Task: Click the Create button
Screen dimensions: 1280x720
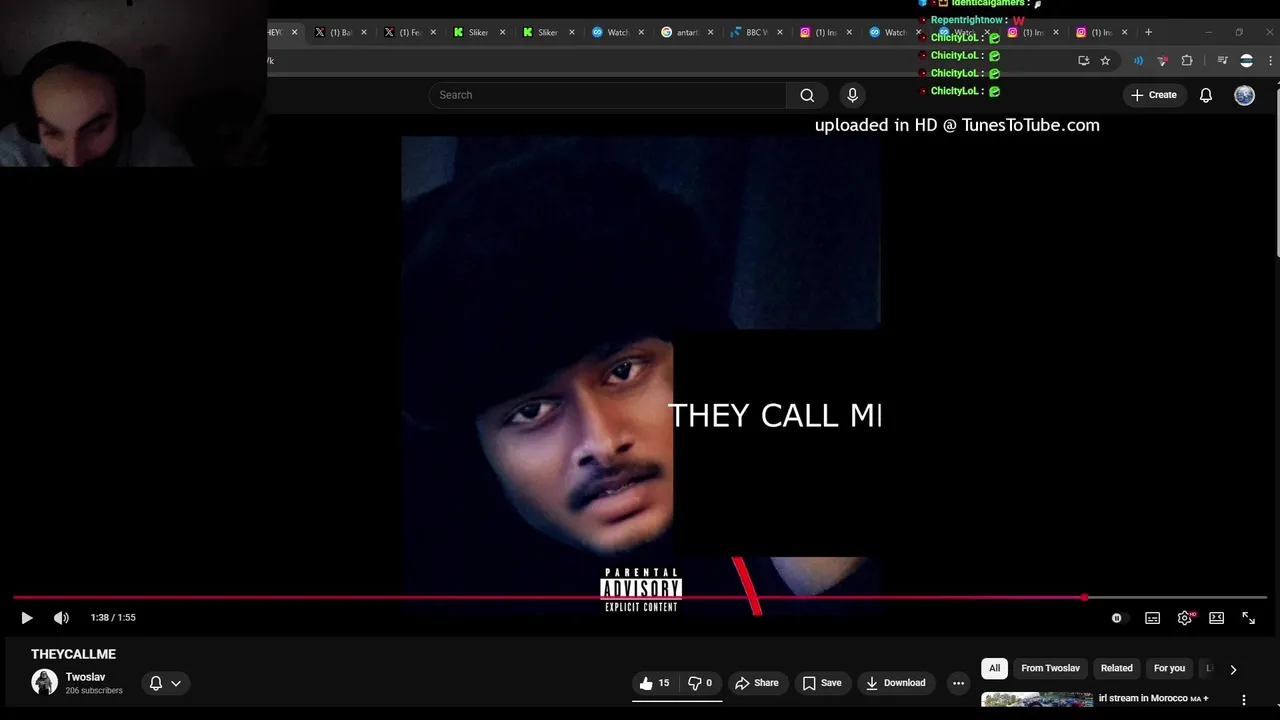Action: 1153,95
